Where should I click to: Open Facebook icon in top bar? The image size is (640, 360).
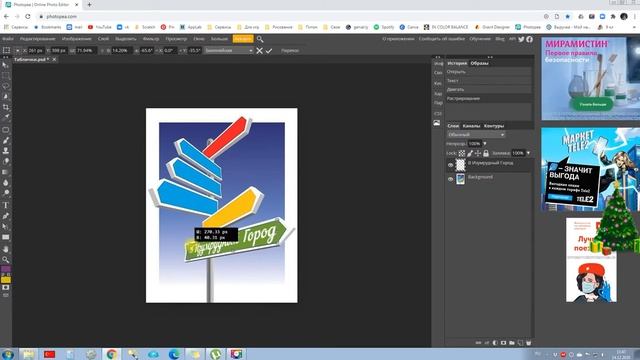coord(529,39)
